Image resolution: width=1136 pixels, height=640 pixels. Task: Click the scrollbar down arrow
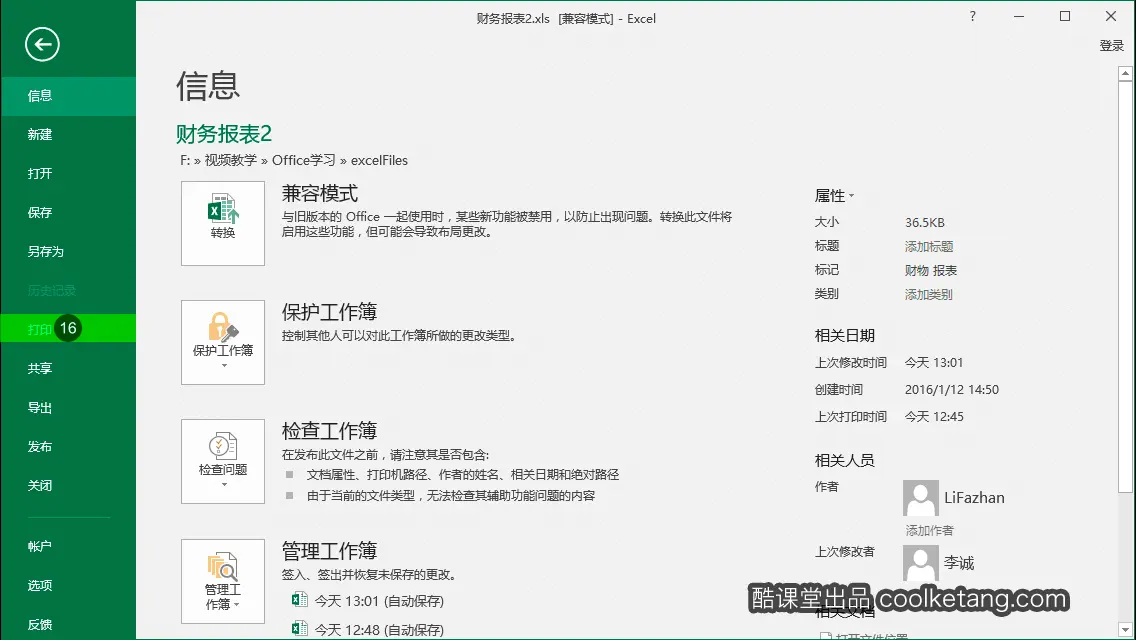click(x=1125, y=629)
